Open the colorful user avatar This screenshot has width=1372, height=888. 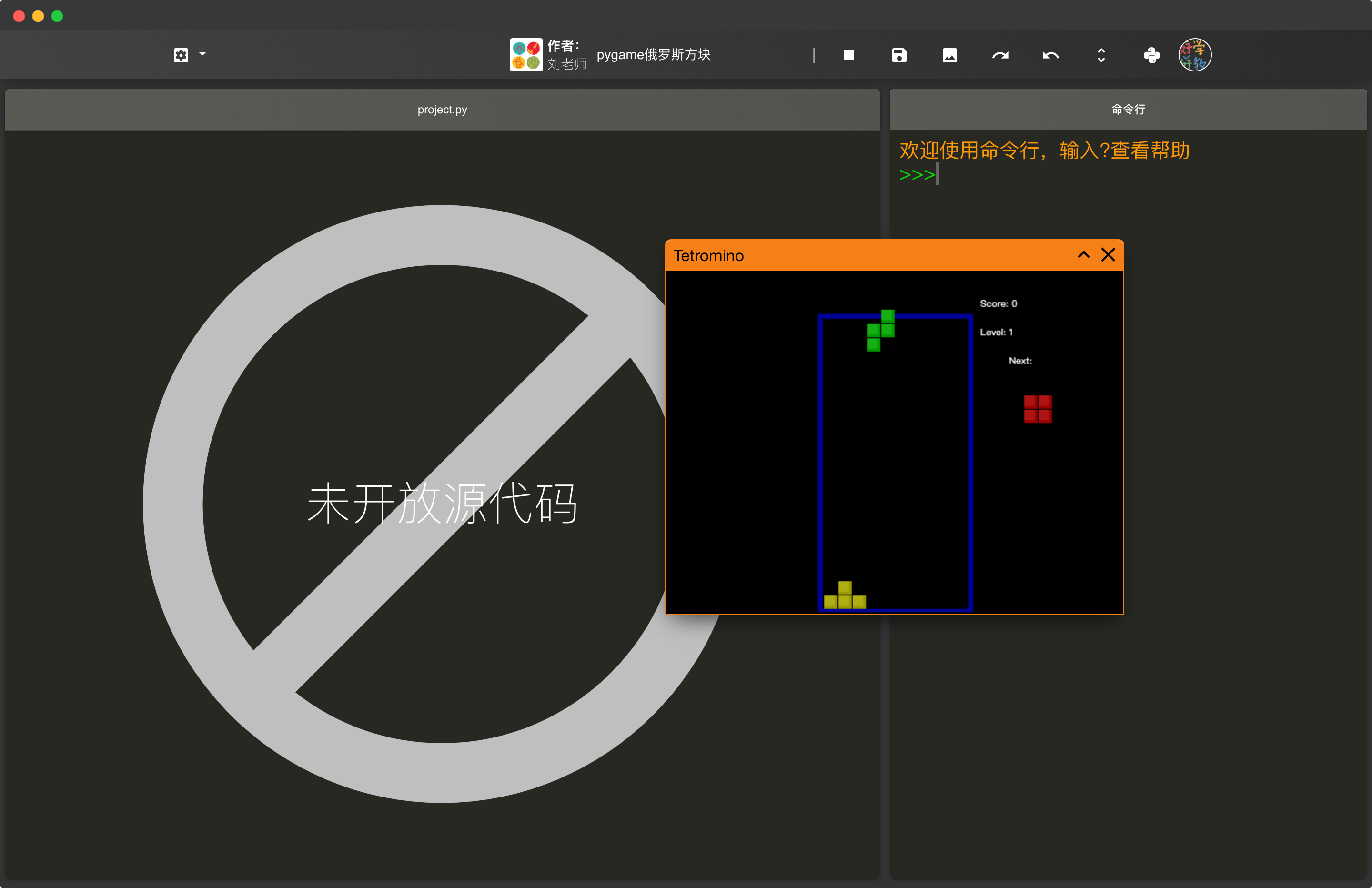[1194, 55]
